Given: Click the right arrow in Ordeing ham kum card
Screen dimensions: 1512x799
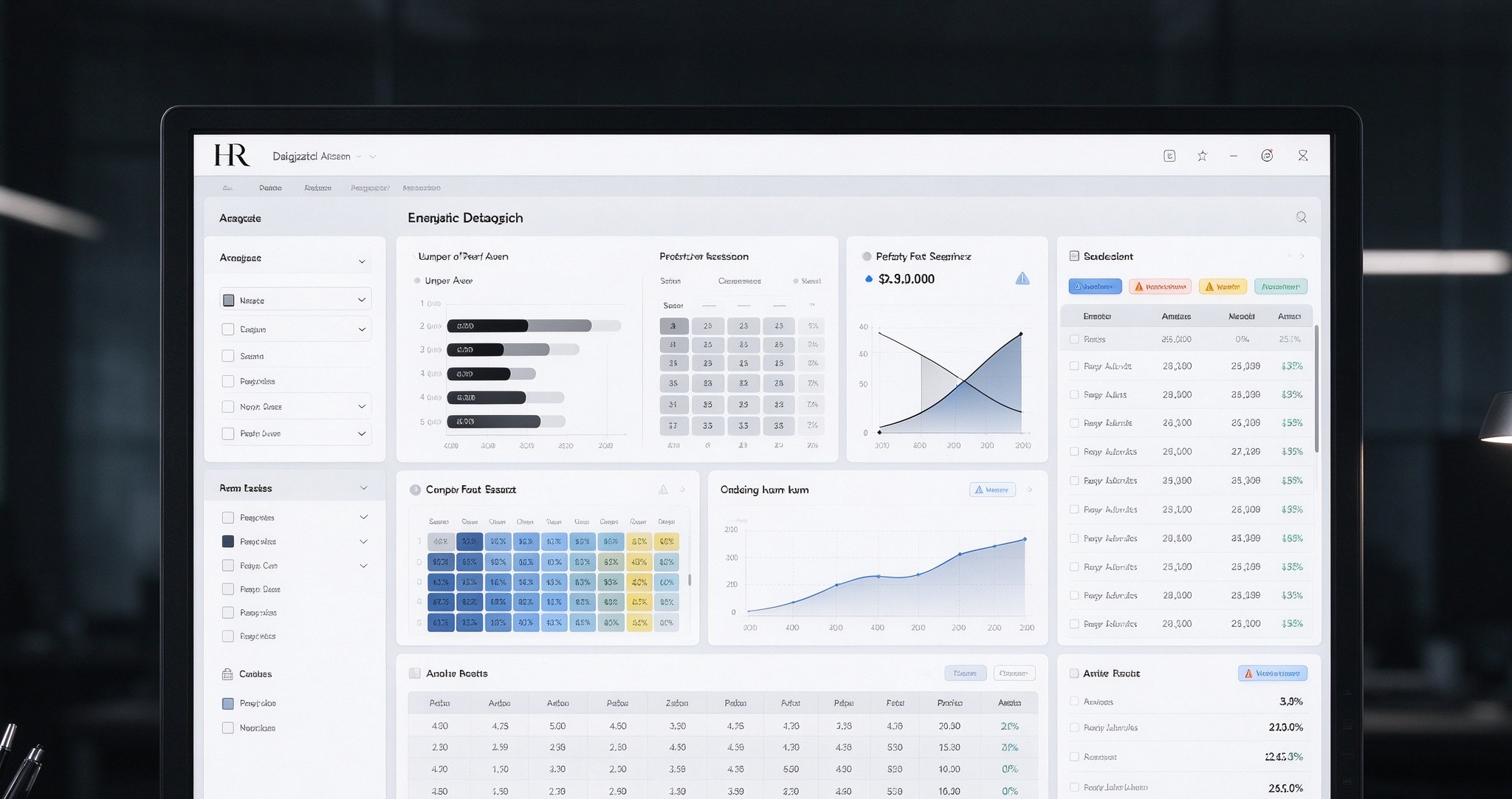Looking at the screenshot, I should [x=1029, y=490].
